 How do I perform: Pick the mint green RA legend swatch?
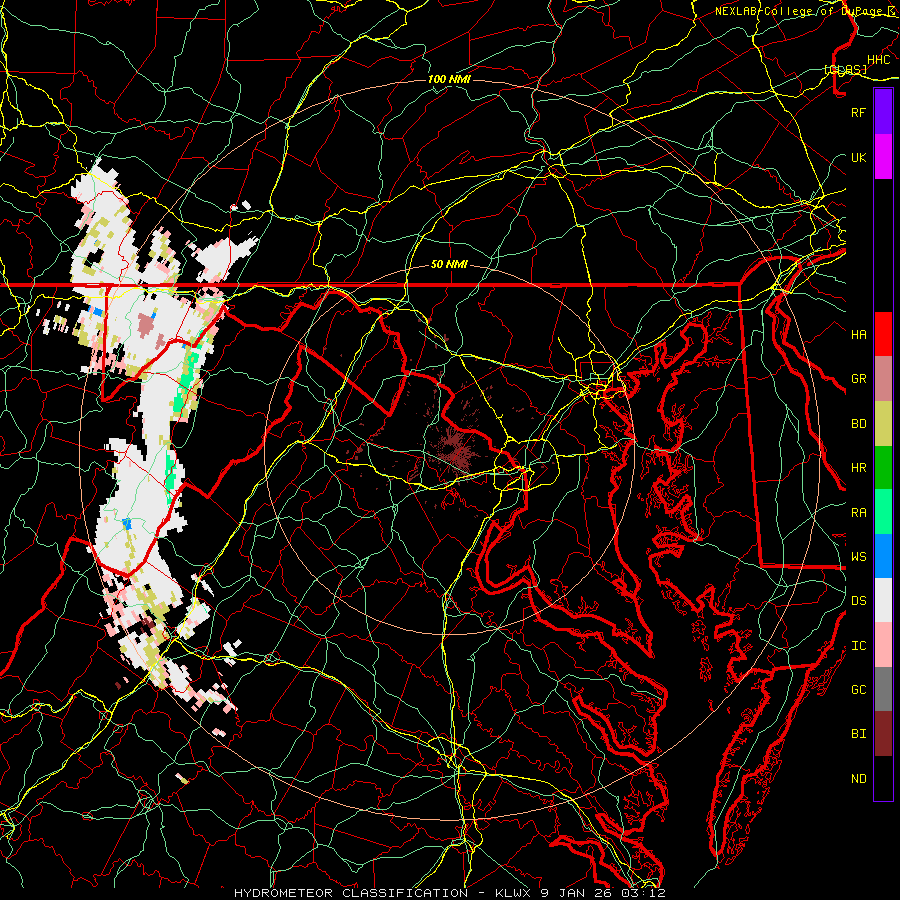(883, 512)
